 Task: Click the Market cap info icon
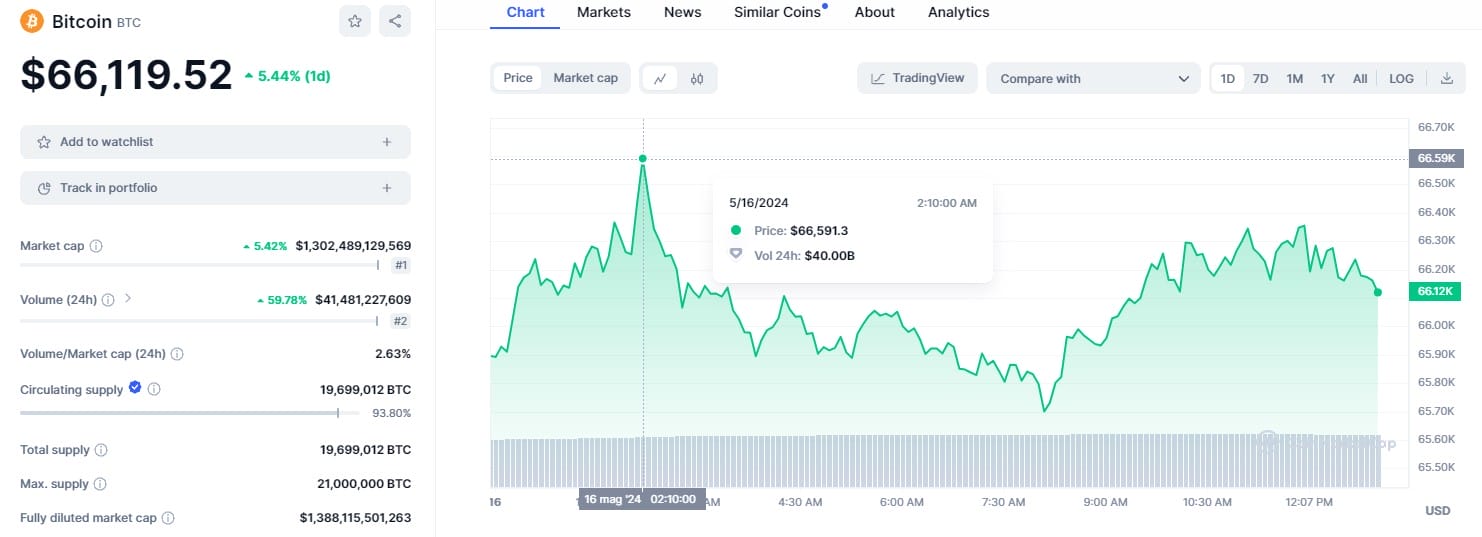point(96,246)
